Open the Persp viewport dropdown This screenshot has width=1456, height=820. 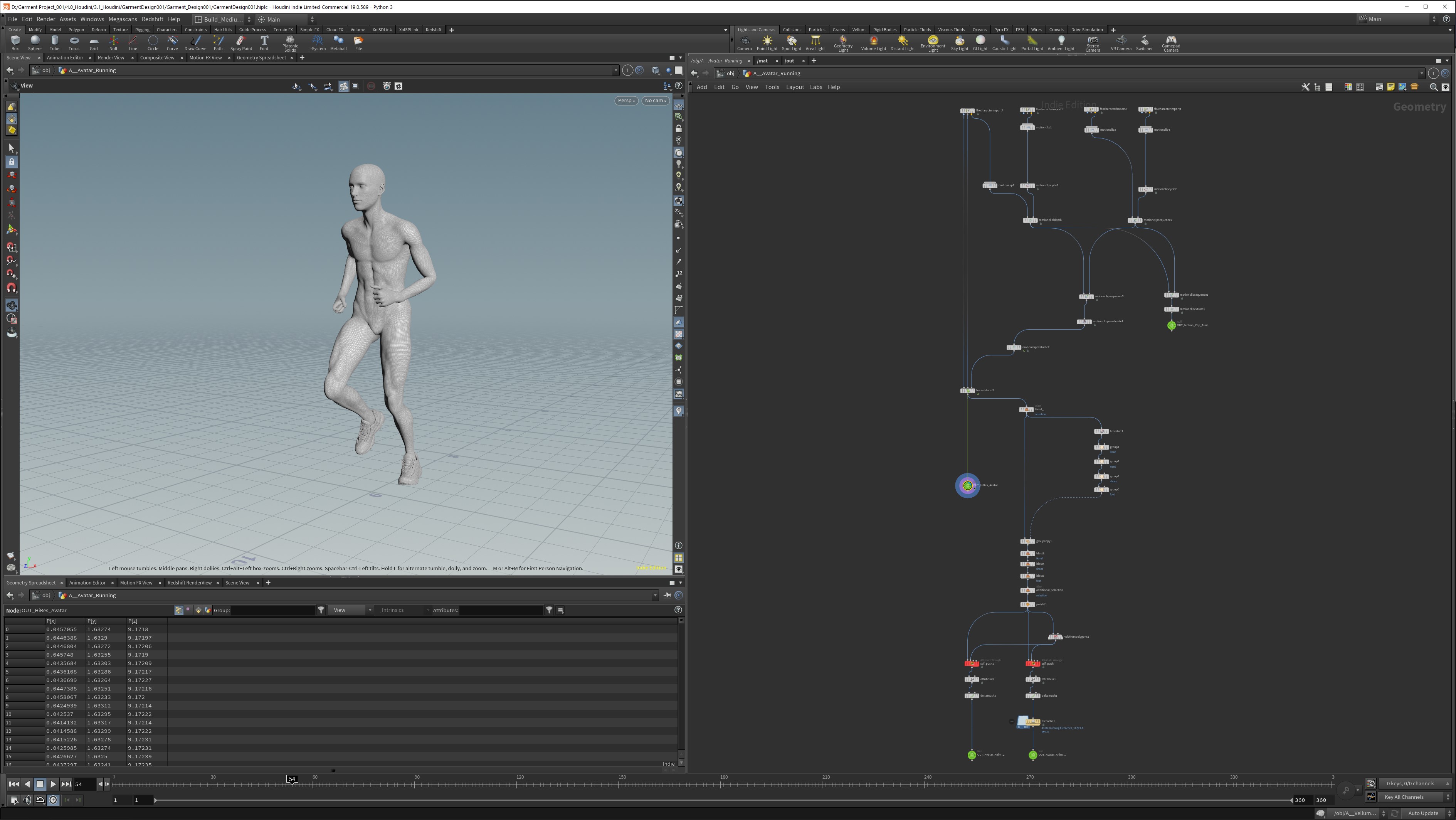point(626,101)
